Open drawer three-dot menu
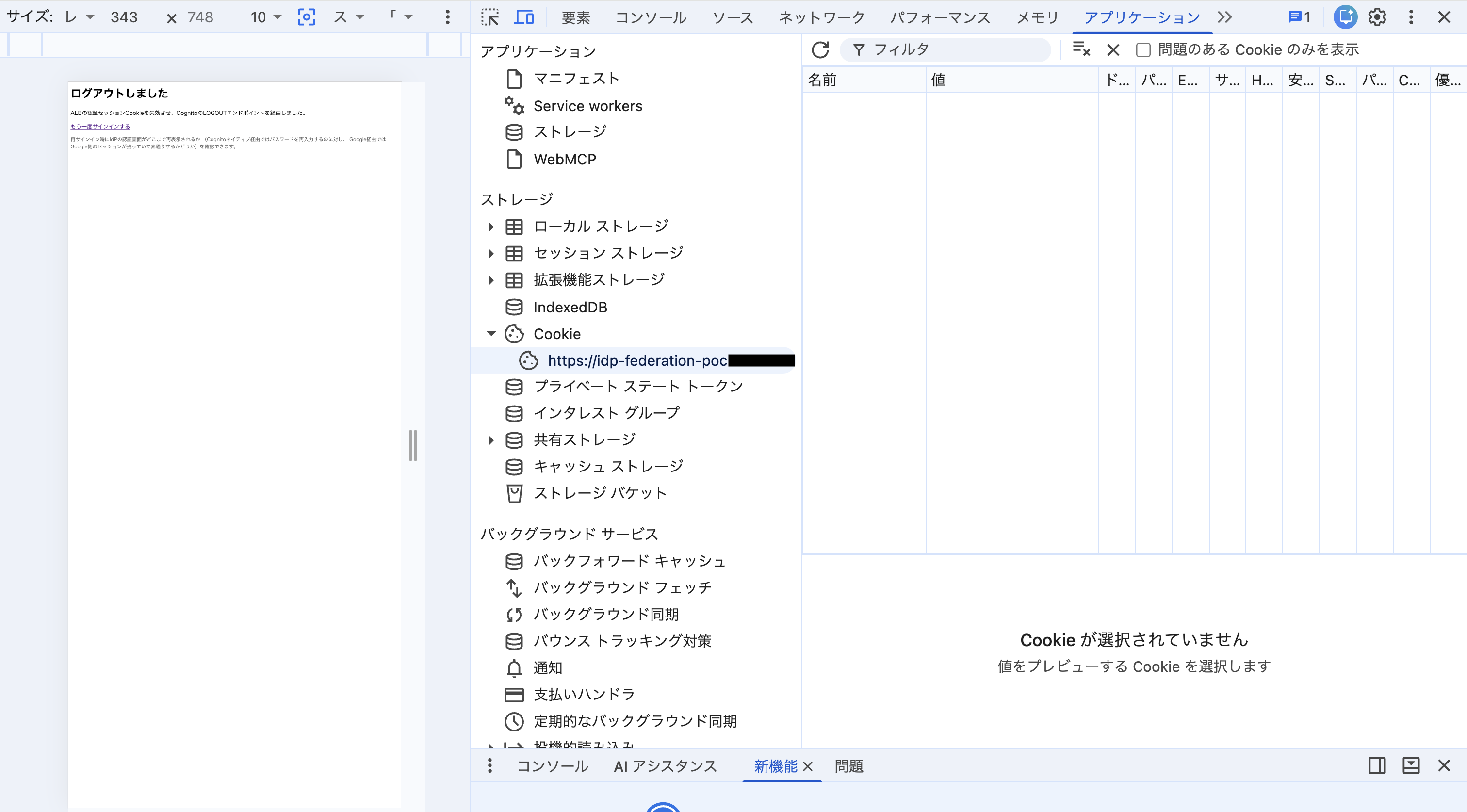The width and height of the screenshot is (1467, 812). [x=490, y=766]
